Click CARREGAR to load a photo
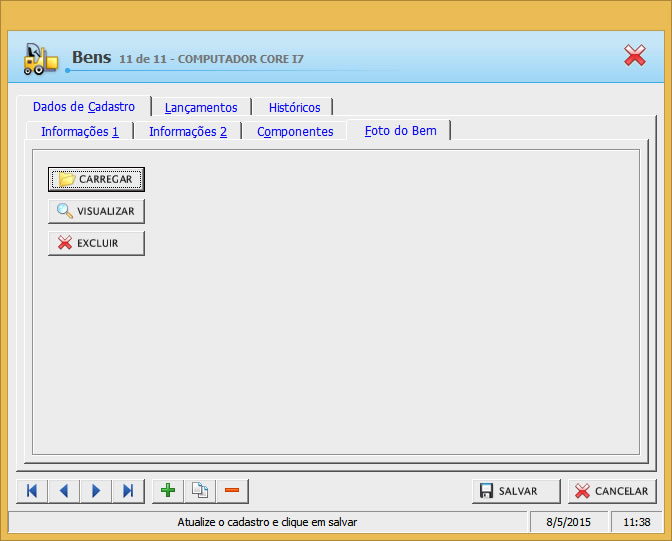The width and height of the screenshot is (672, 541). [96, 179]
